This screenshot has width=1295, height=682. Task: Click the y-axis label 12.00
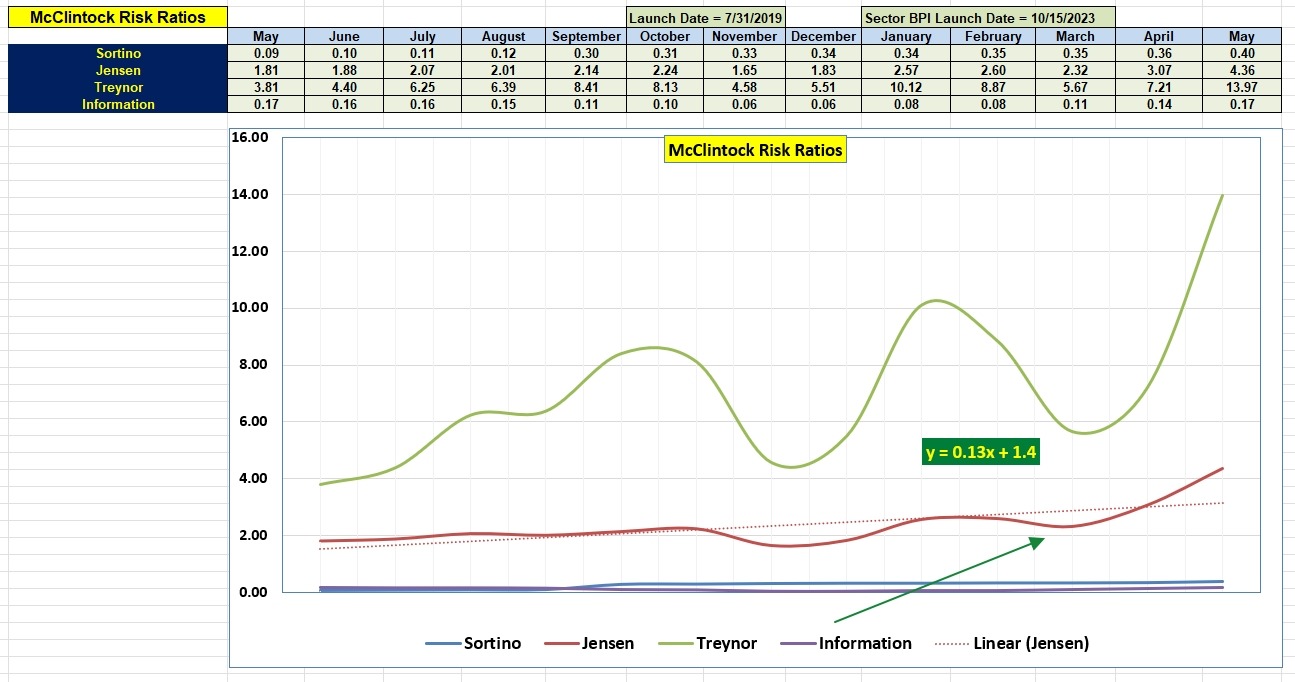pos(250,251)
